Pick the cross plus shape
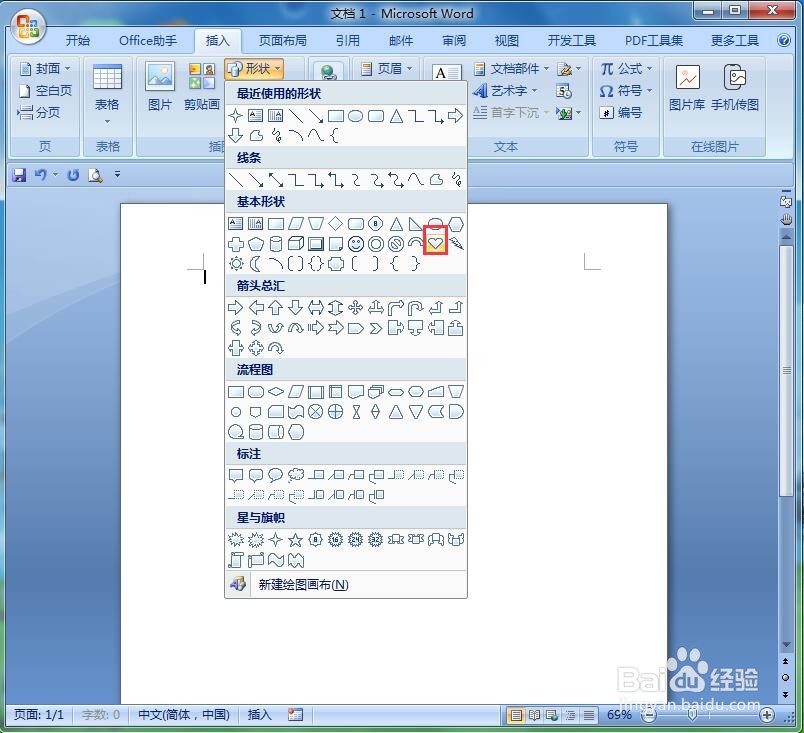The width and height of the screenshot is (804, 733). [236, 244]
